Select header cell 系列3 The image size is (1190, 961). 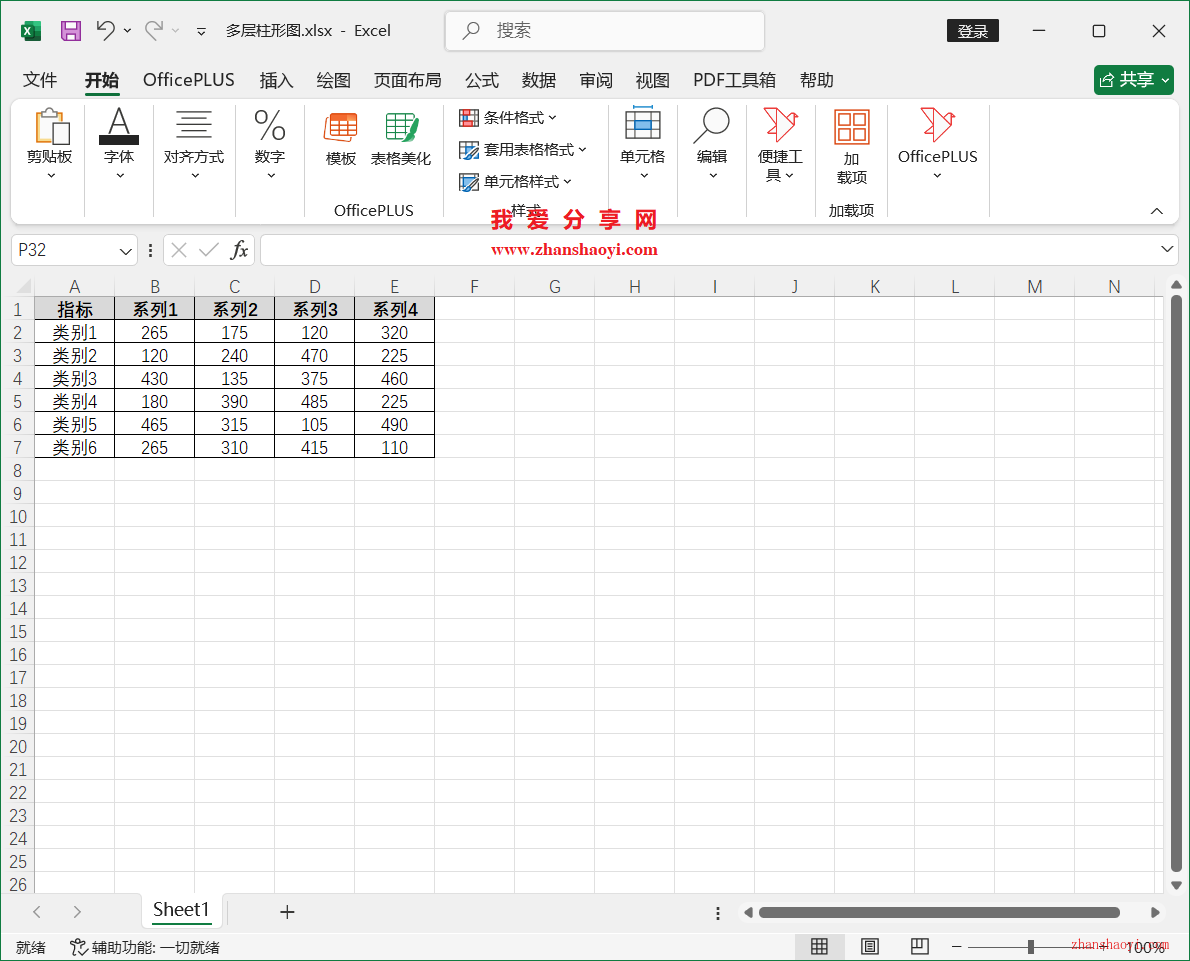pos(314,309)
